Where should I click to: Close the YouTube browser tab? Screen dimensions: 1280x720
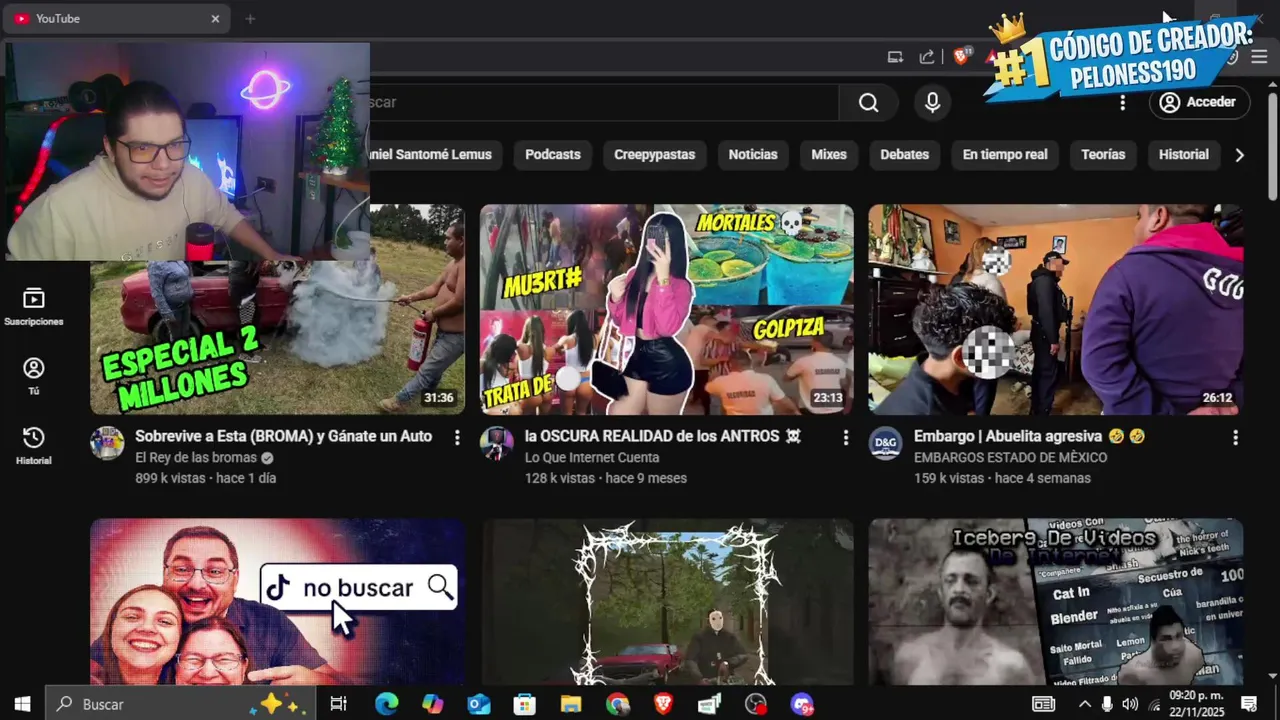coord(215,18)
